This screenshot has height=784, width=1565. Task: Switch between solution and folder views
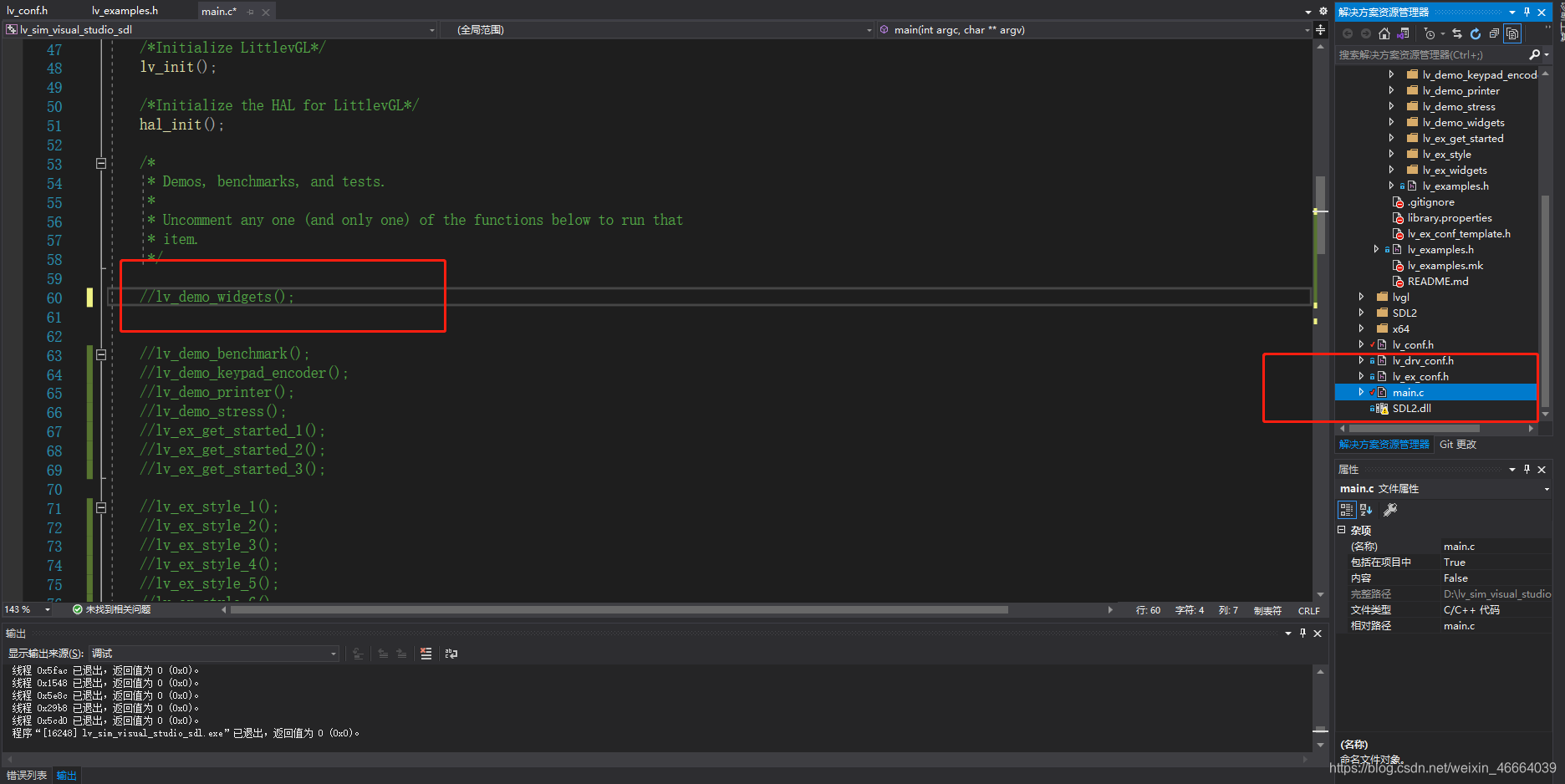(x=1403, y=33)
